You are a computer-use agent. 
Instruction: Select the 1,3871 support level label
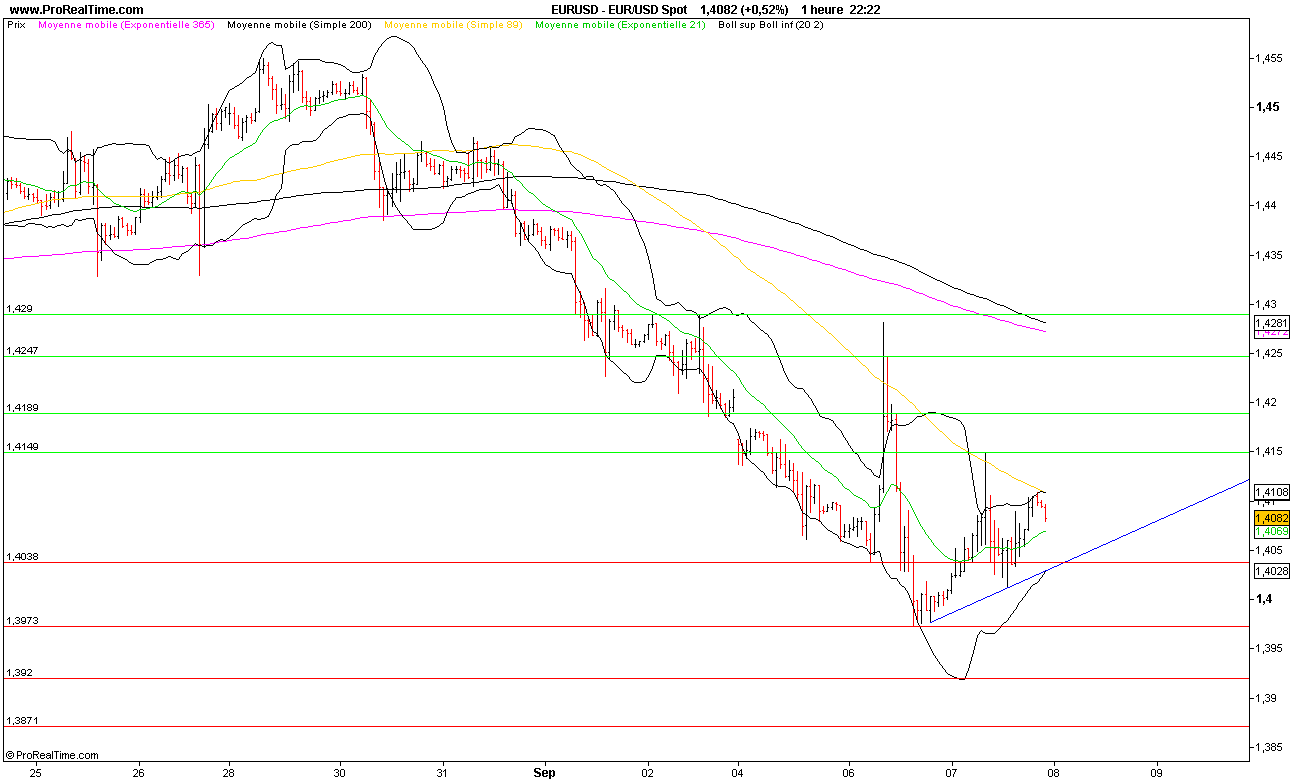coord(23,721)
